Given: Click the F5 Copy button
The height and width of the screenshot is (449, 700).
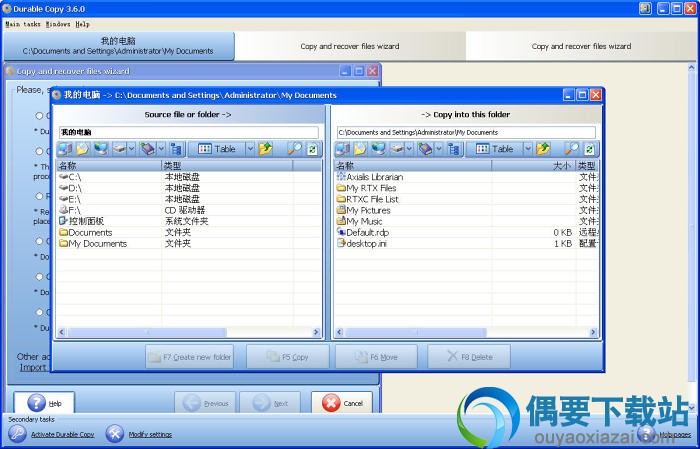Looking at the screenshot, I should pyautogui.click(x=288, y=357).
